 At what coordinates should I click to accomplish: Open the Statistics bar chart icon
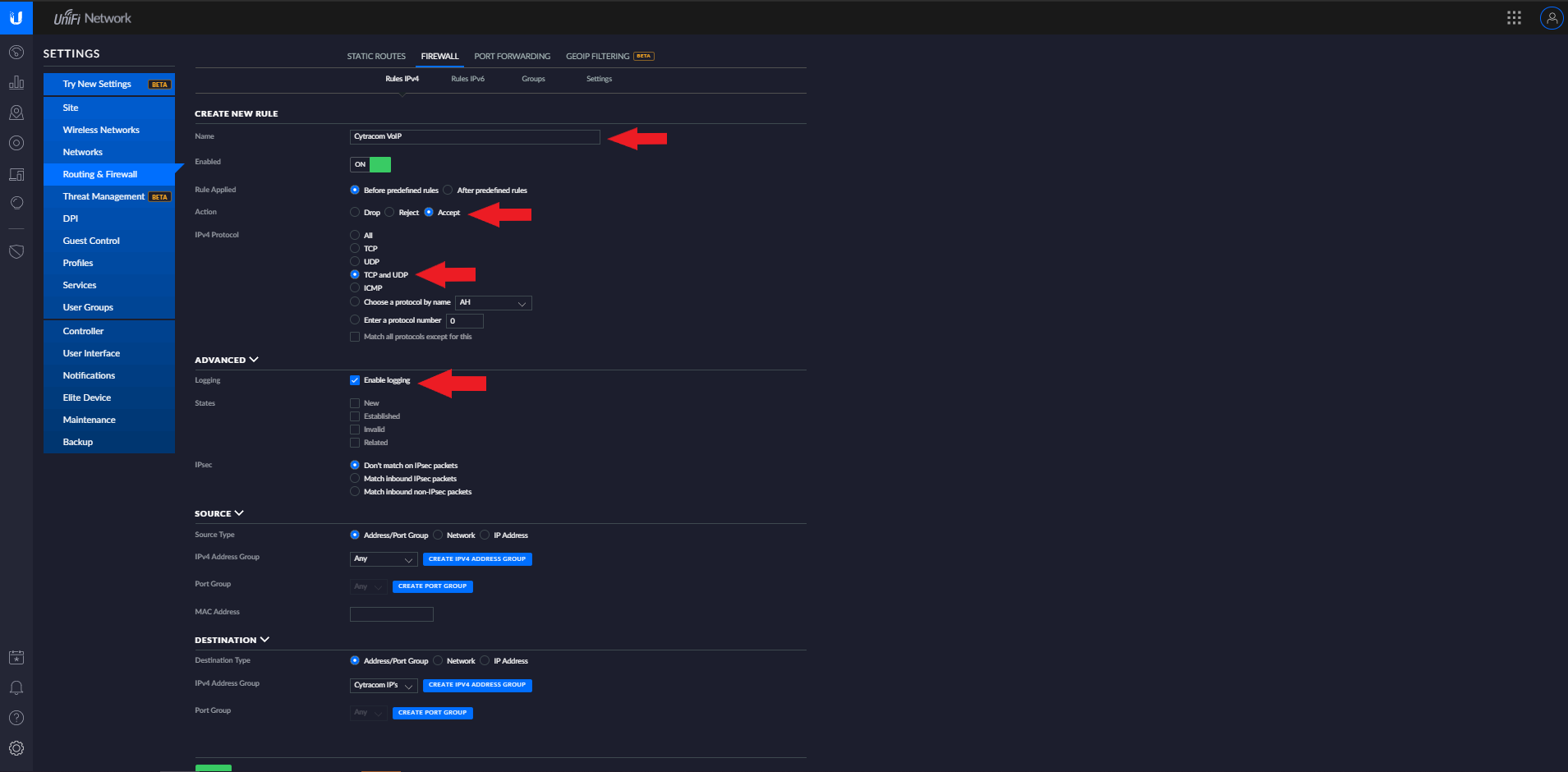click(16, 82)
